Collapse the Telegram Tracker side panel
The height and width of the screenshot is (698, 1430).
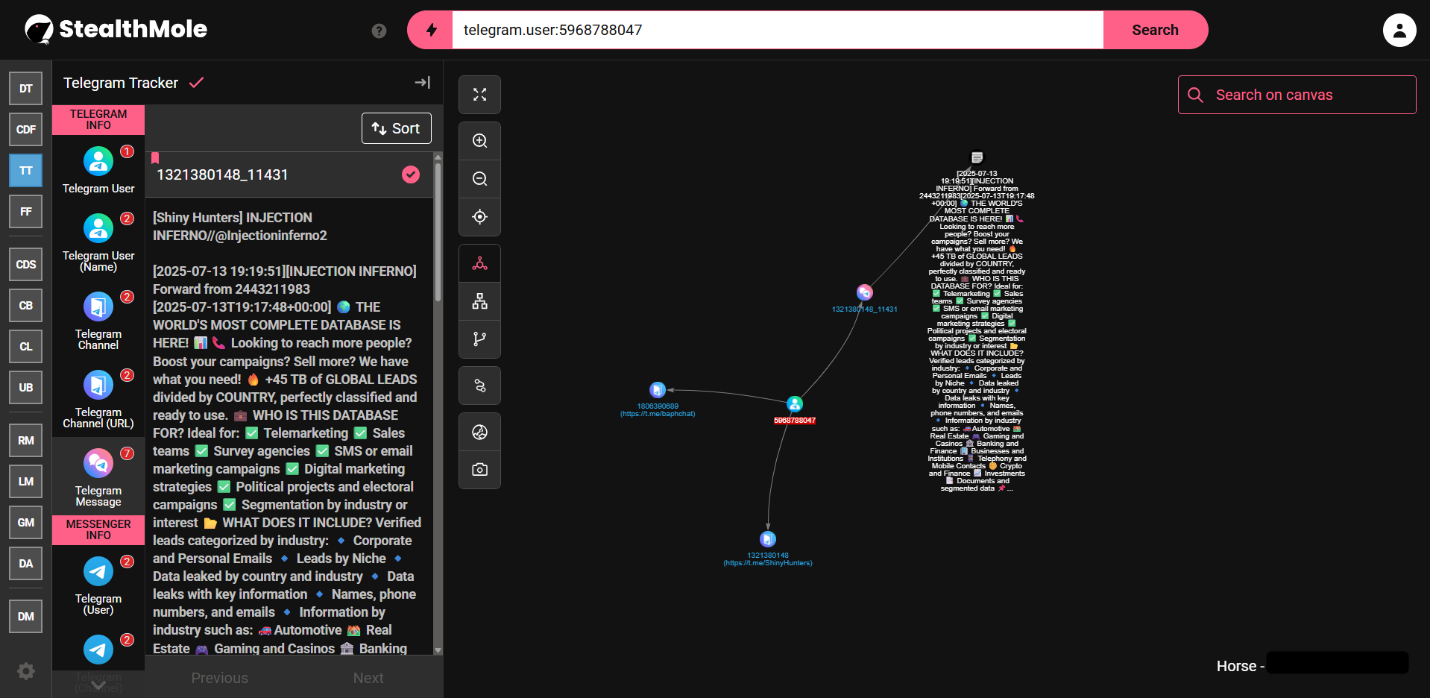click(422, 83)
